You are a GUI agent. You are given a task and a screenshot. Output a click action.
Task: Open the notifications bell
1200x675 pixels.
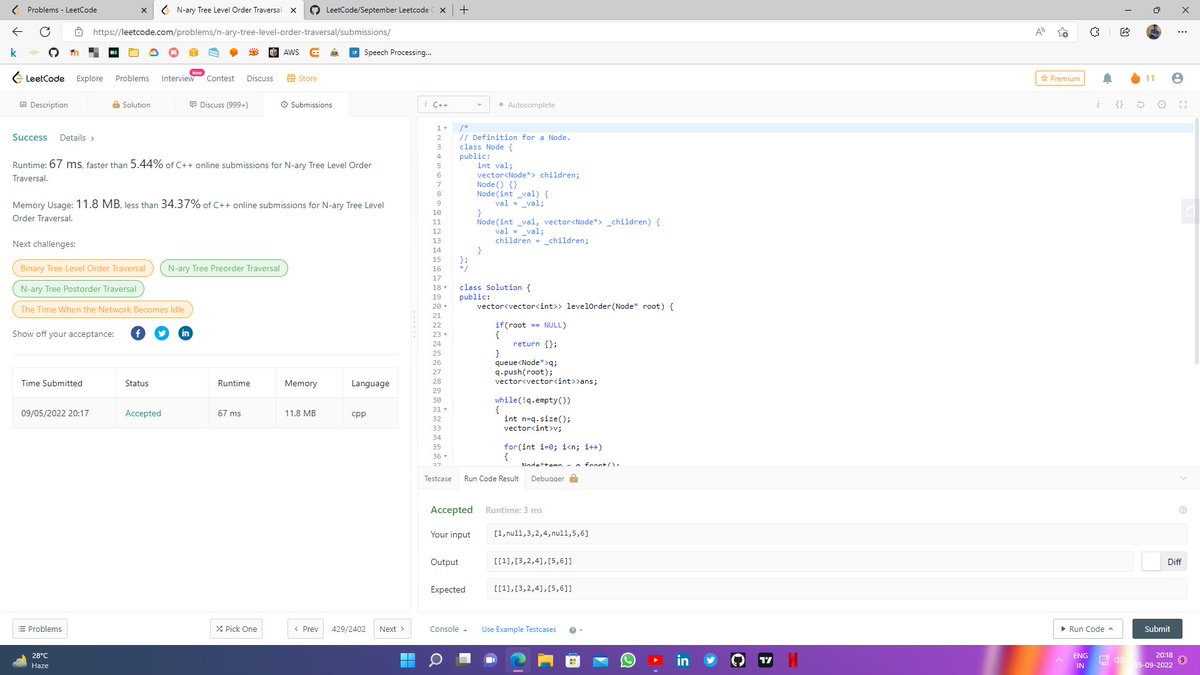tap(1108, 78)
